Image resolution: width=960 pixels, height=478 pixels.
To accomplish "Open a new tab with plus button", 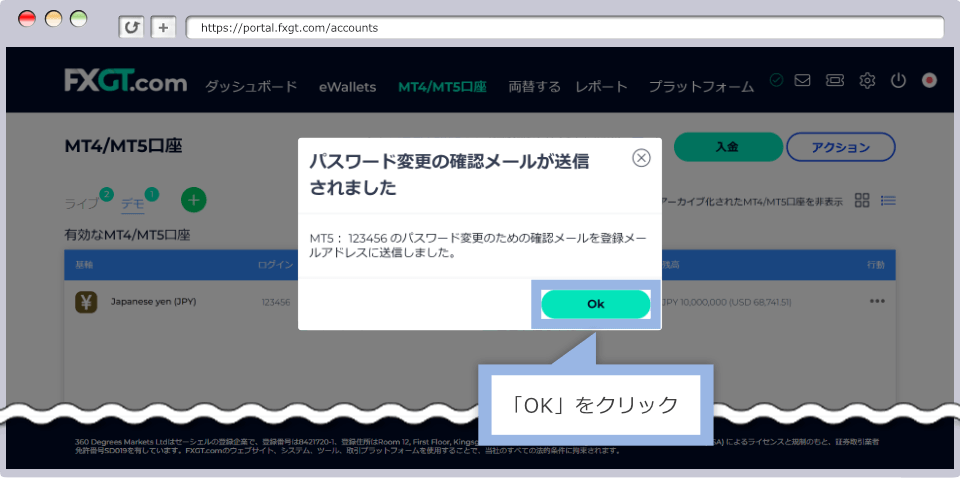I will pos(163,28).
